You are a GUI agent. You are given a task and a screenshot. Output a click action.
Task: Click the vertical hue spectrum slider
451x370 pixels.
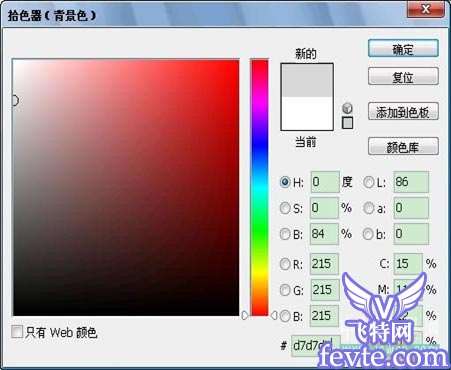260,187
